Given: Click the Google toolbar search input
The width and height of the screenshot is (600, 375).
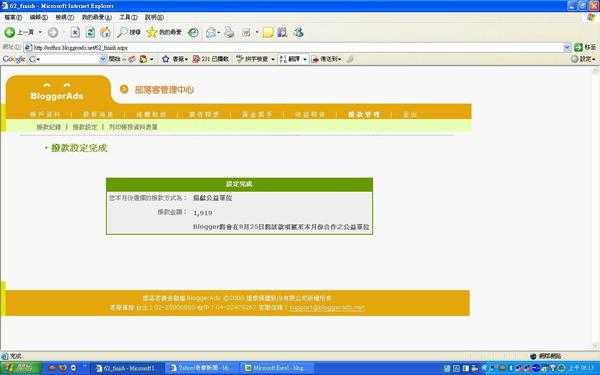Looking at the screenshot, I should coord(67,59).
